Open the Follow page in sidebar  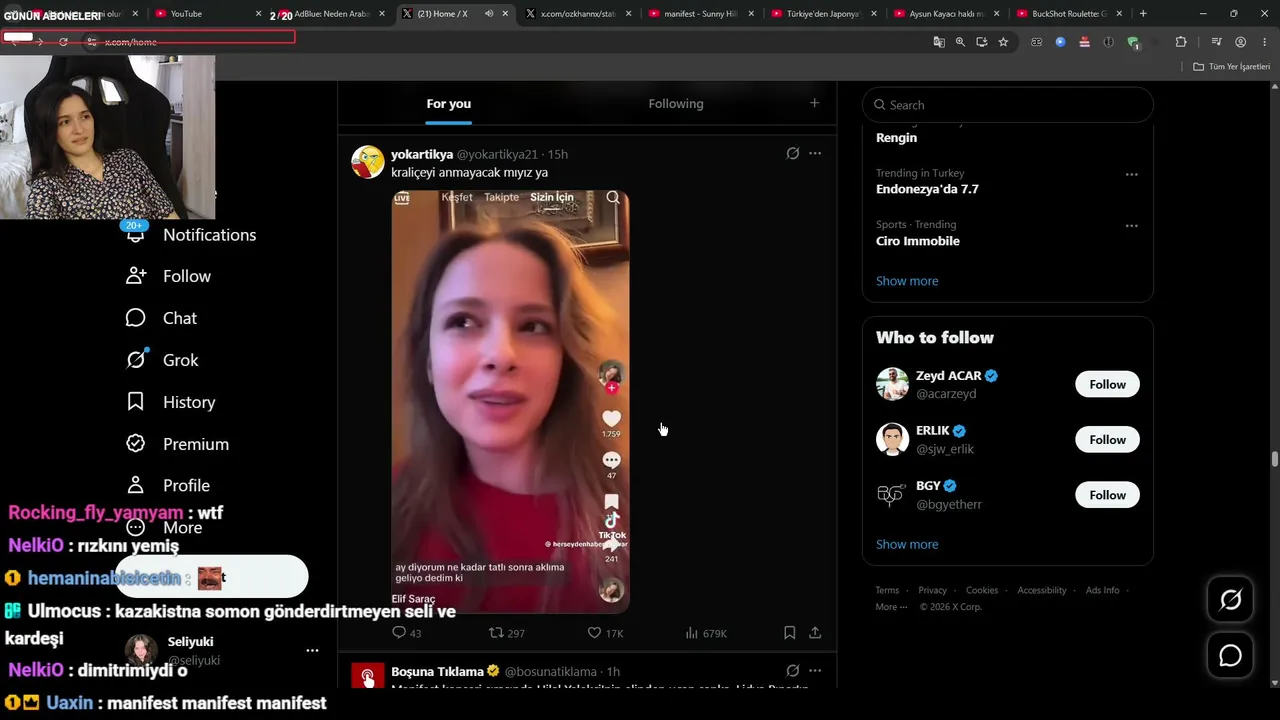tap(168, 276)
